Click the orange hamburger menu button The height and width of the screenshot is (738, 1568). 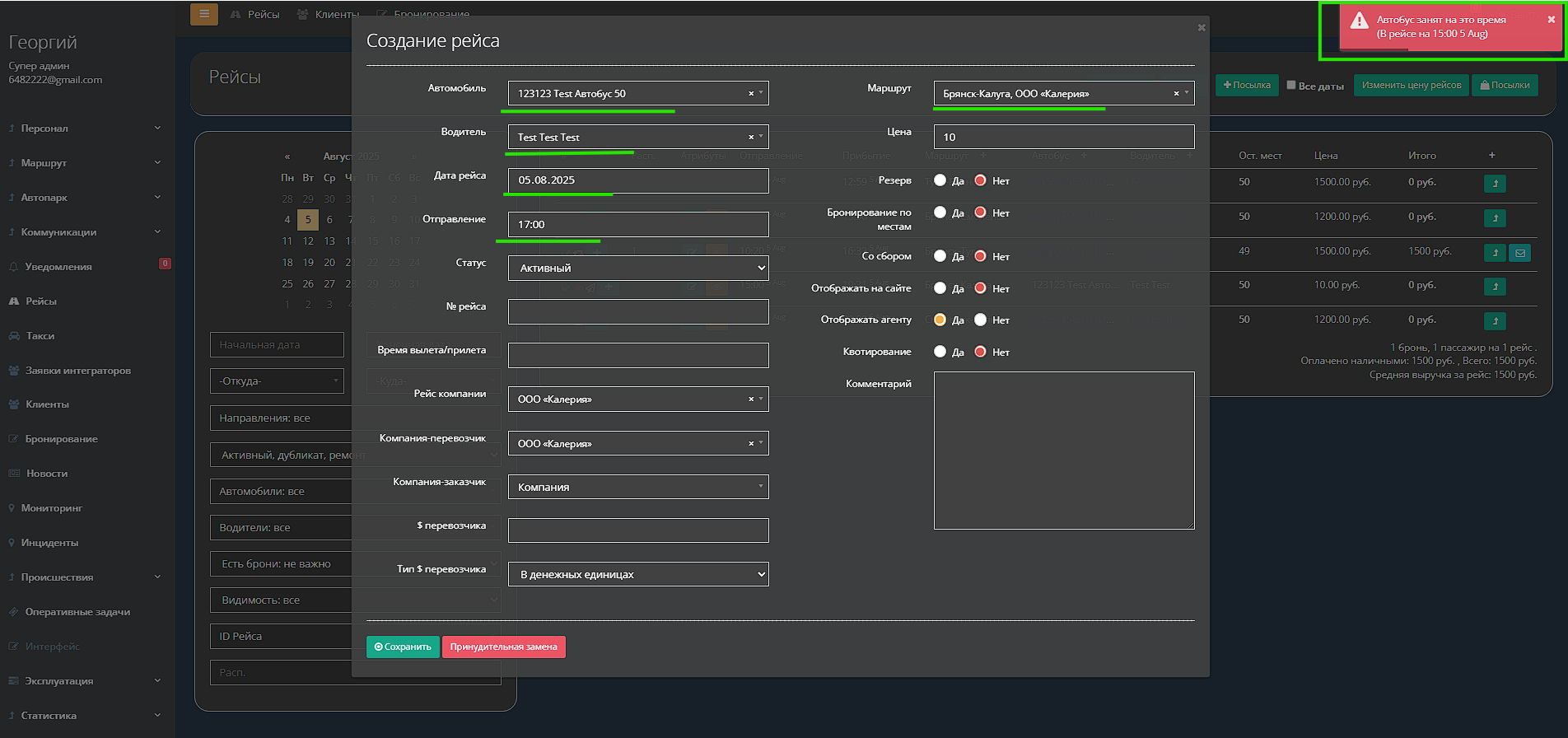[203, 14]
